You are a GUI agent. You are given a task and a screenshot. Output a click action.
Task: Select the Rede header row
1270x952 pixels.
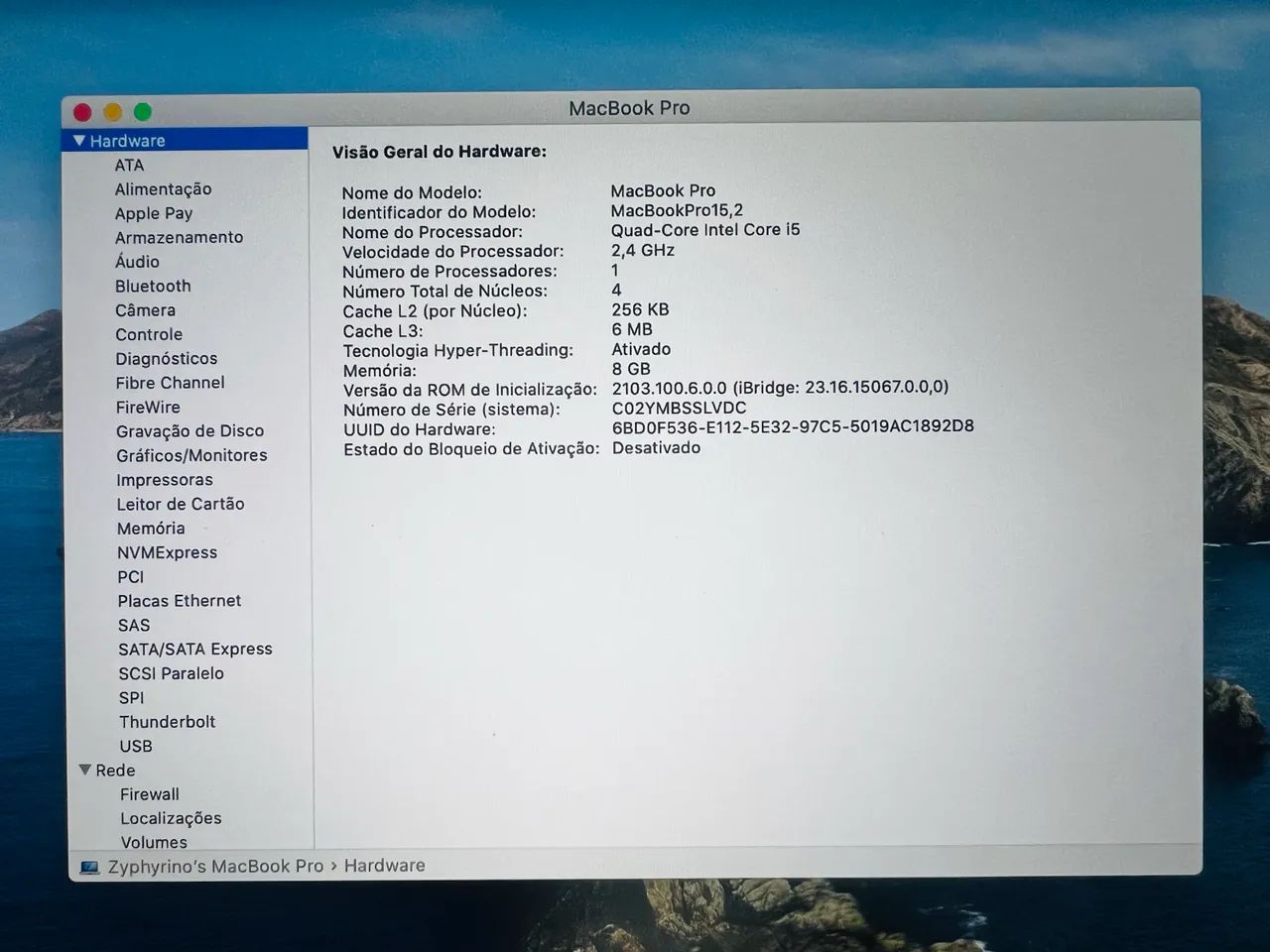pyautogui.click(x=188, y=770)
